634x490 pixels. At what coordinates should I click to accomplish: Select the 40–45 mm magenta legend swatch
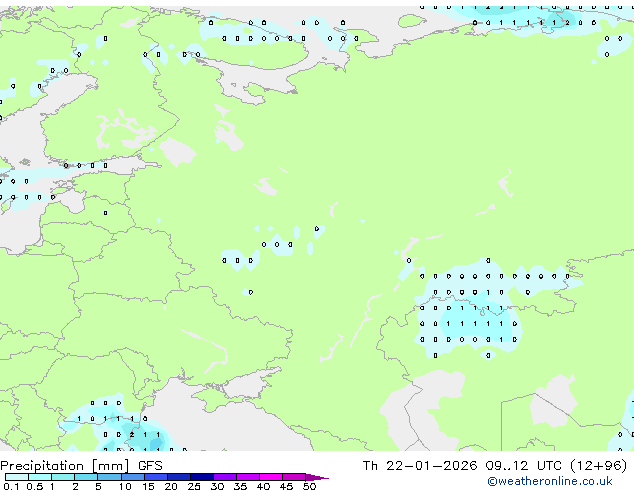pyautogui.click(x=271, y=477)
